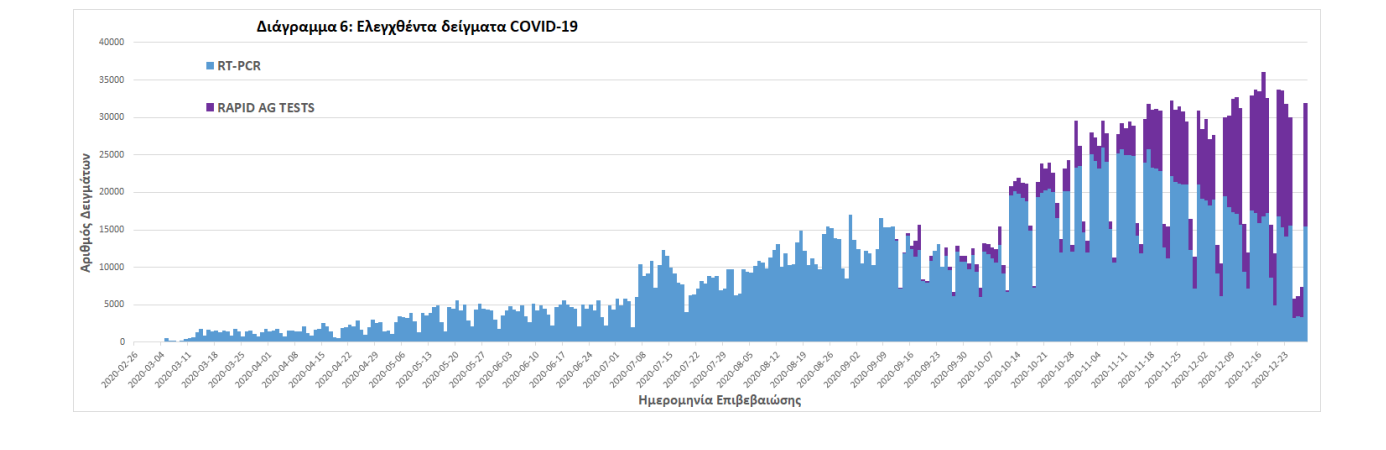The image size is (1386, 450).
Task: Click the chart title 'Διάγραμμα 6: Ελεγχθέντα δείγματα COVID-19'
Action: coord(418,27)
